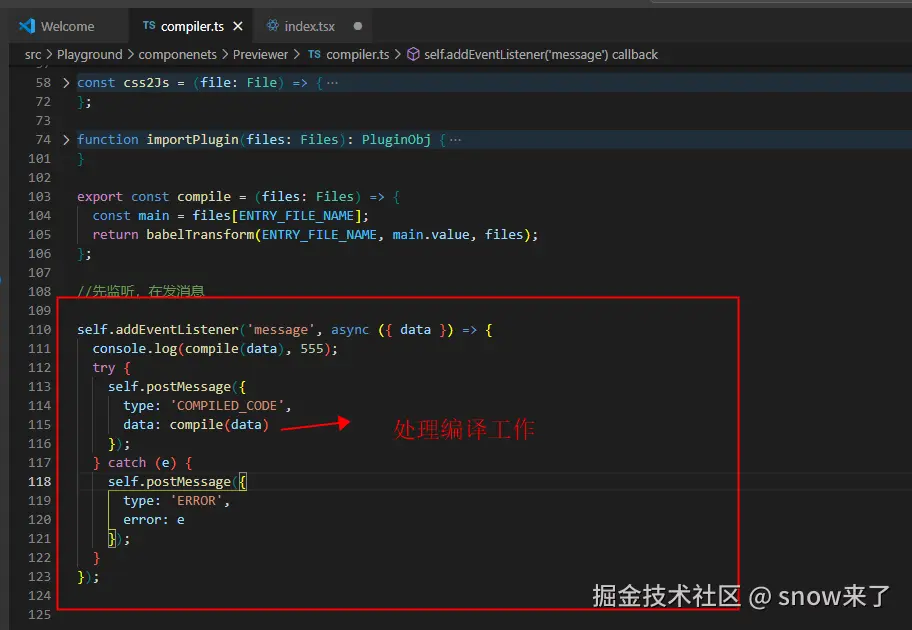
Task: Click the 'catch' keyword on line 117
Action: (x=127, y=463)
